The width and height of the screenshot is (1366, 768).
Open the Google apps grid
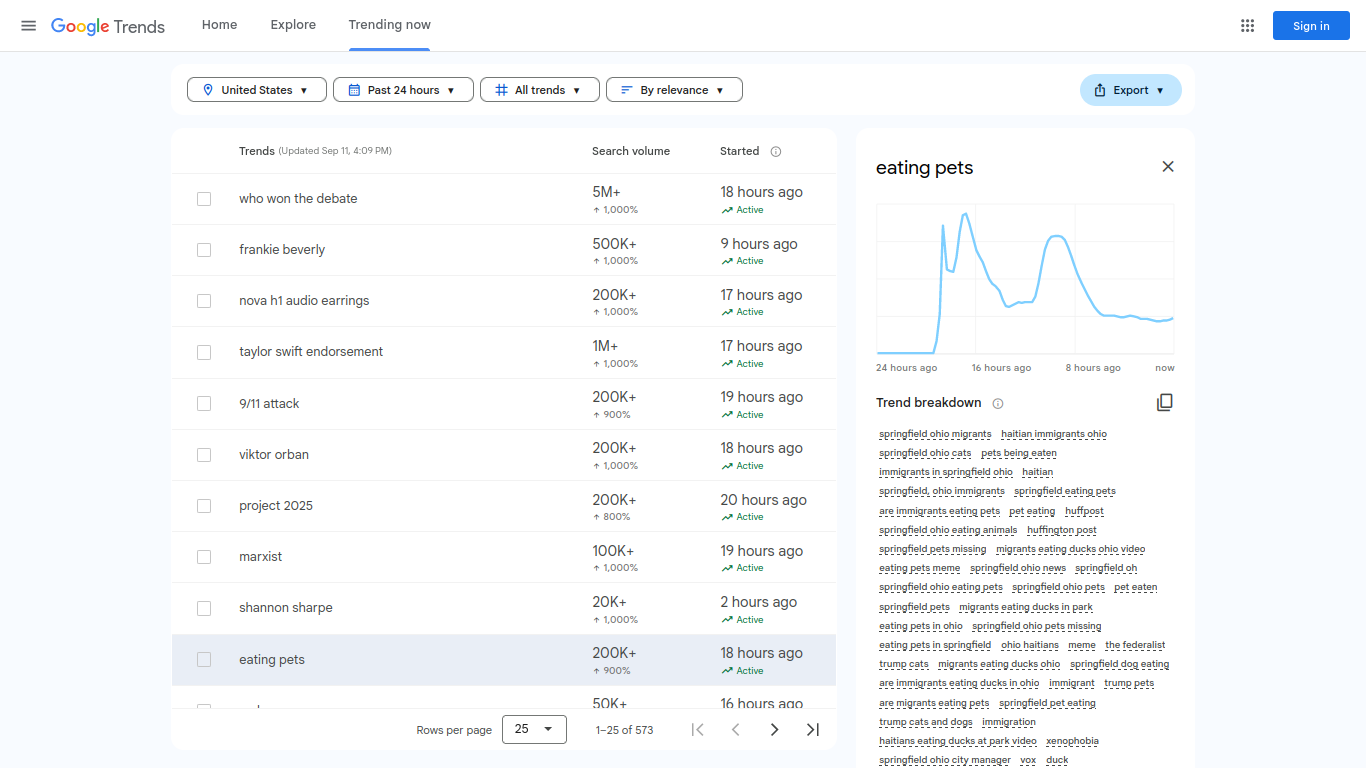coord(1247,26)
